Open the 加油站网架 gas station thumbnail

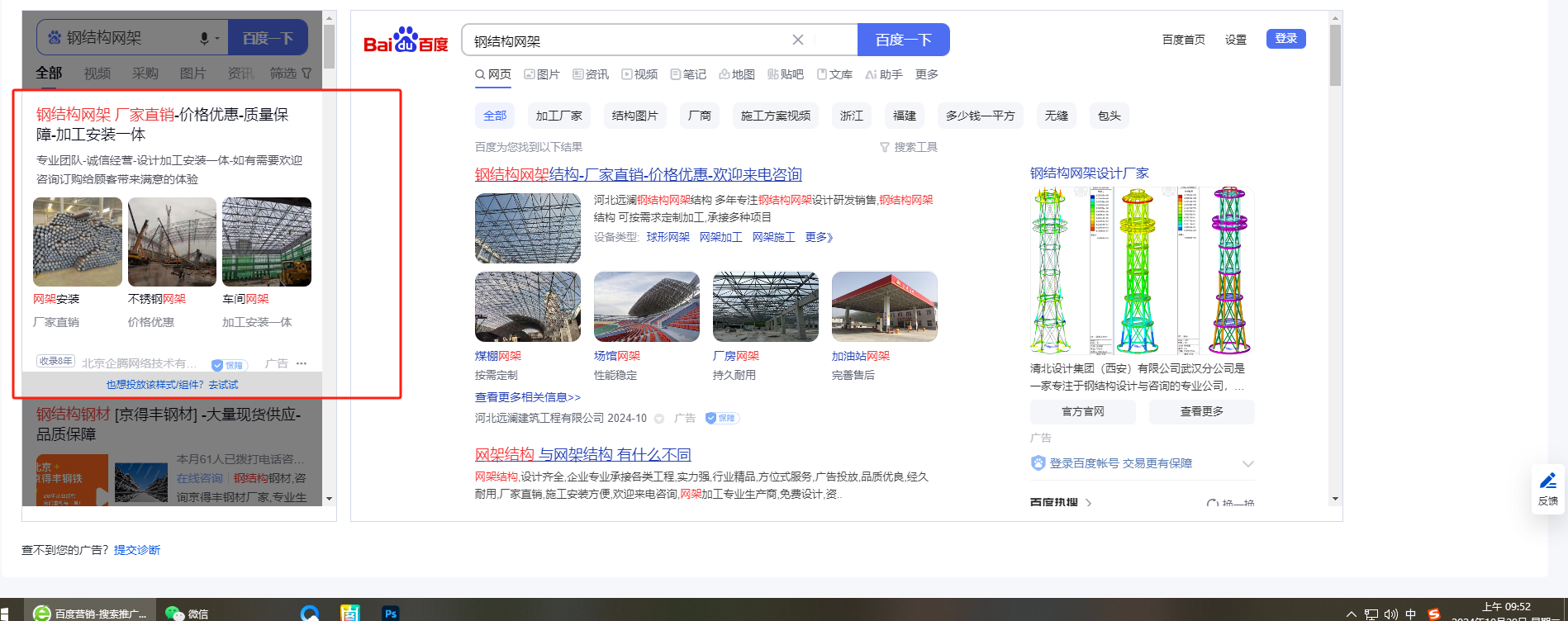pos(885,306)
